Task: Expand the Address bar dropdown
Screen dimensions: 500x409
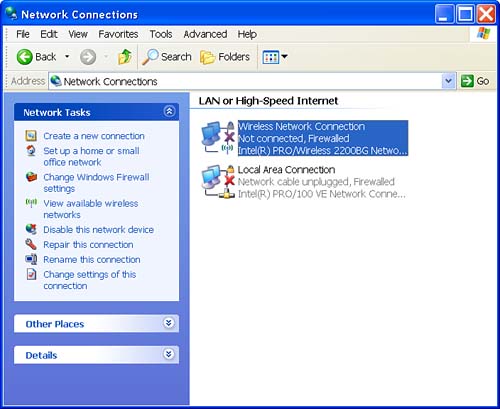Action: [449, 81]
